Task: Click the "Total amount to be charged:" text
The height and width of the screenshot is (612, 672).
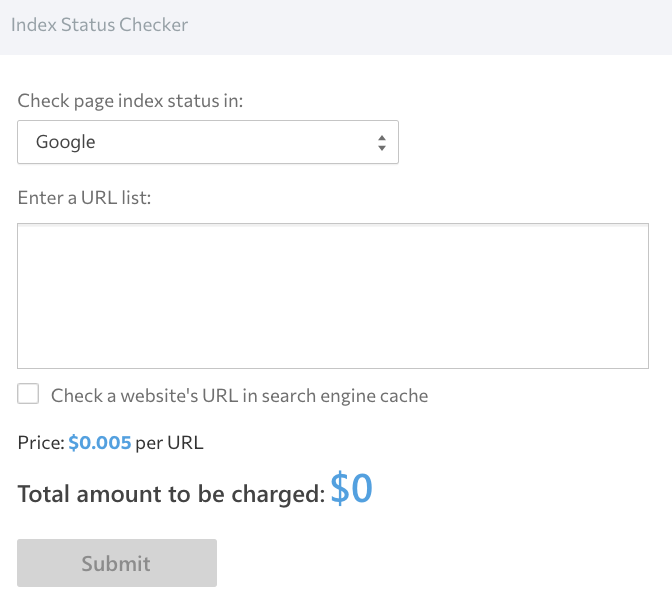Action: (x=171, y=494)
